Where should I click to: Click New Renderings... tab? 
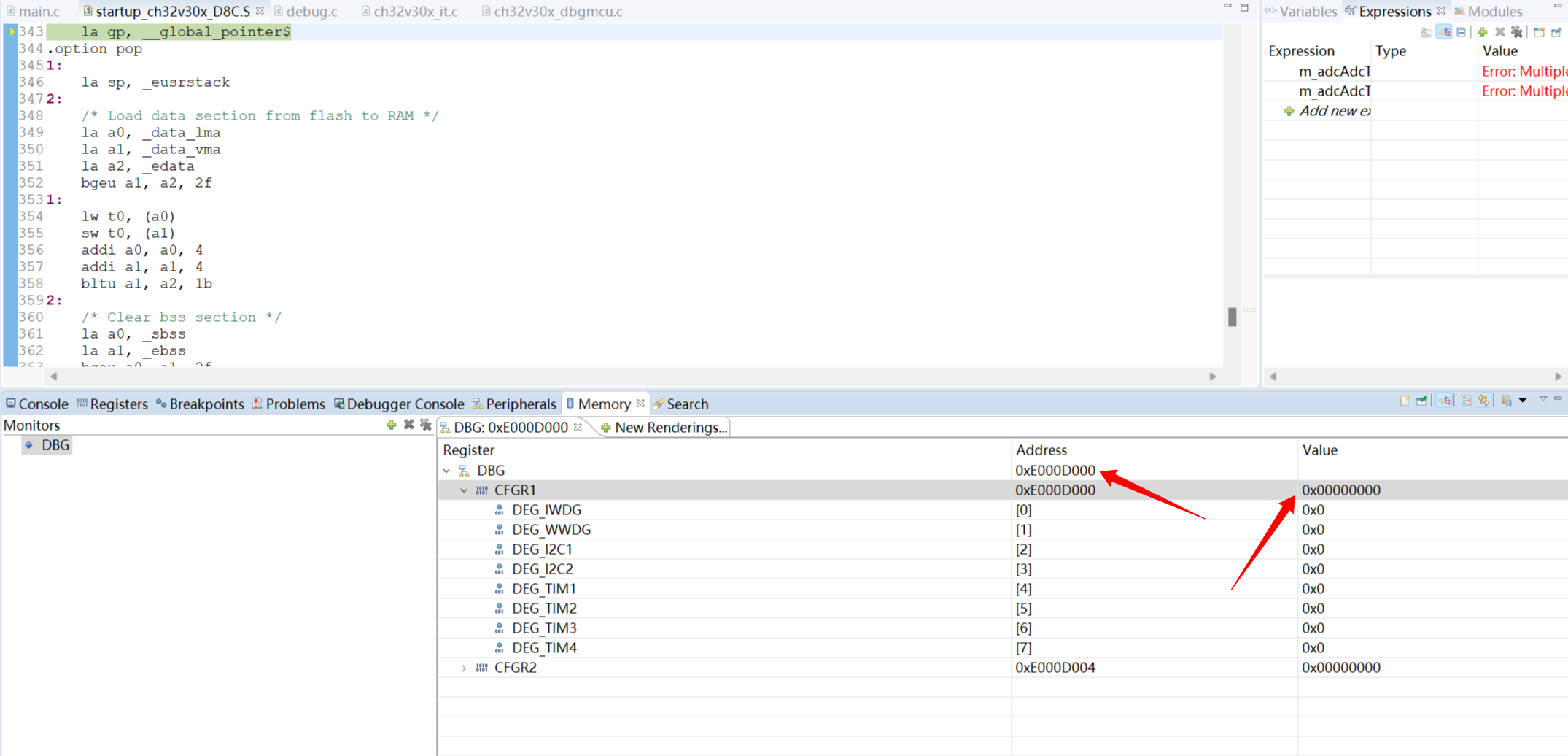point(664,428)
